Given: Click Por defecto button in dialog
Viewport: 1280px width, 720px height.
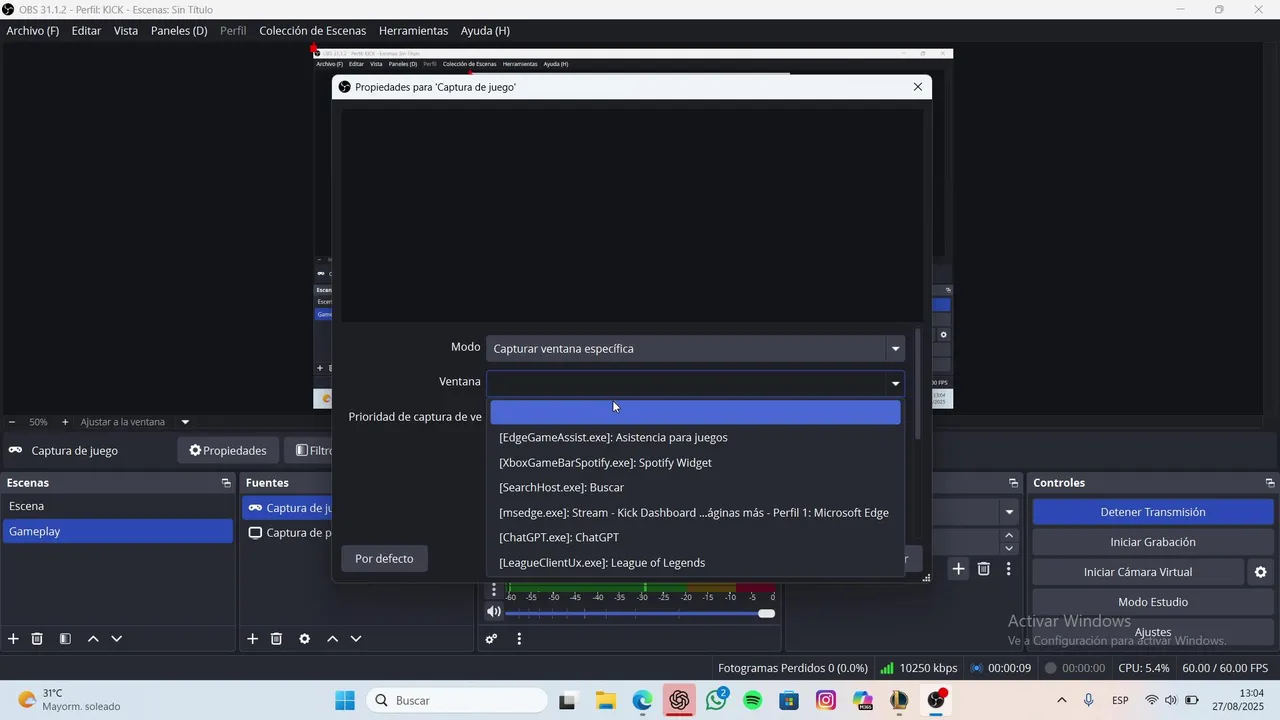Looking at the screenshot, I should tap(384, 559).
